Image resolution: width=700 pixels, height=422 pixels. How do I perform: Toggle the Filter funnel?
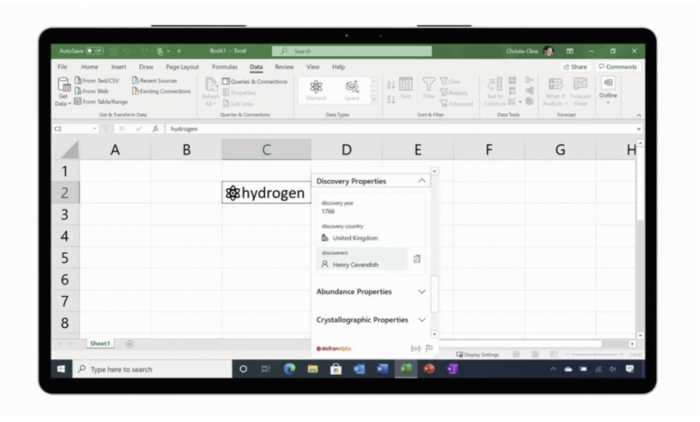pyautogui.click(x=429, y=88)
